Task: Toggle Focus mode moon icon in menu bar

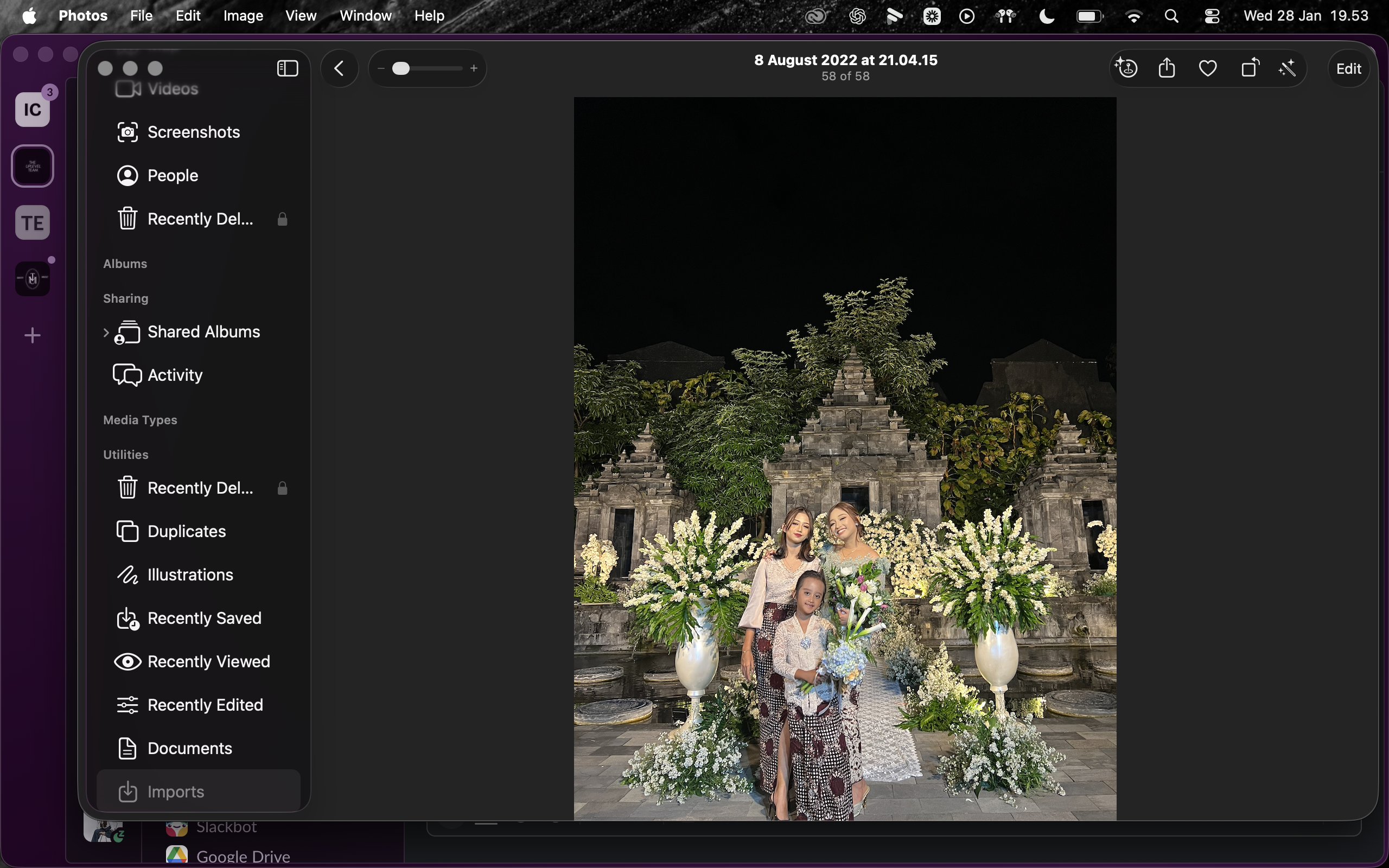Action: (x=1046, y=16)
